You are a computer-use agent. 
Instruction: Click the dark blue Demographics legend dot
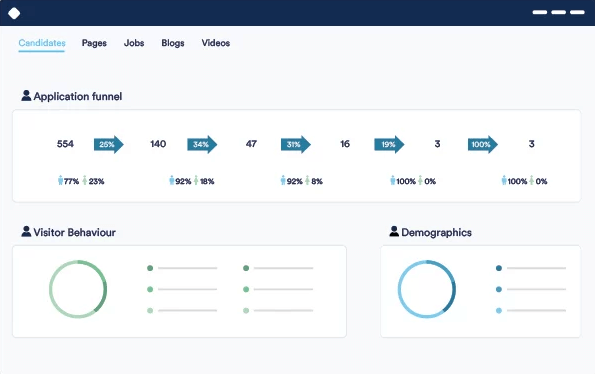[x=499, y=268]
